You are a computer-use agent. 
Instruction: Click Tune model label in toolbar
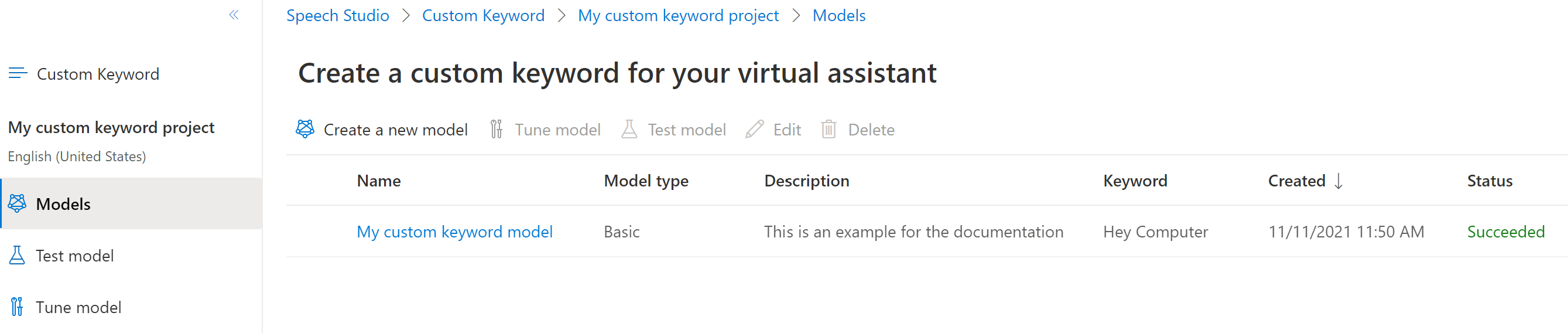click(557, 130)
